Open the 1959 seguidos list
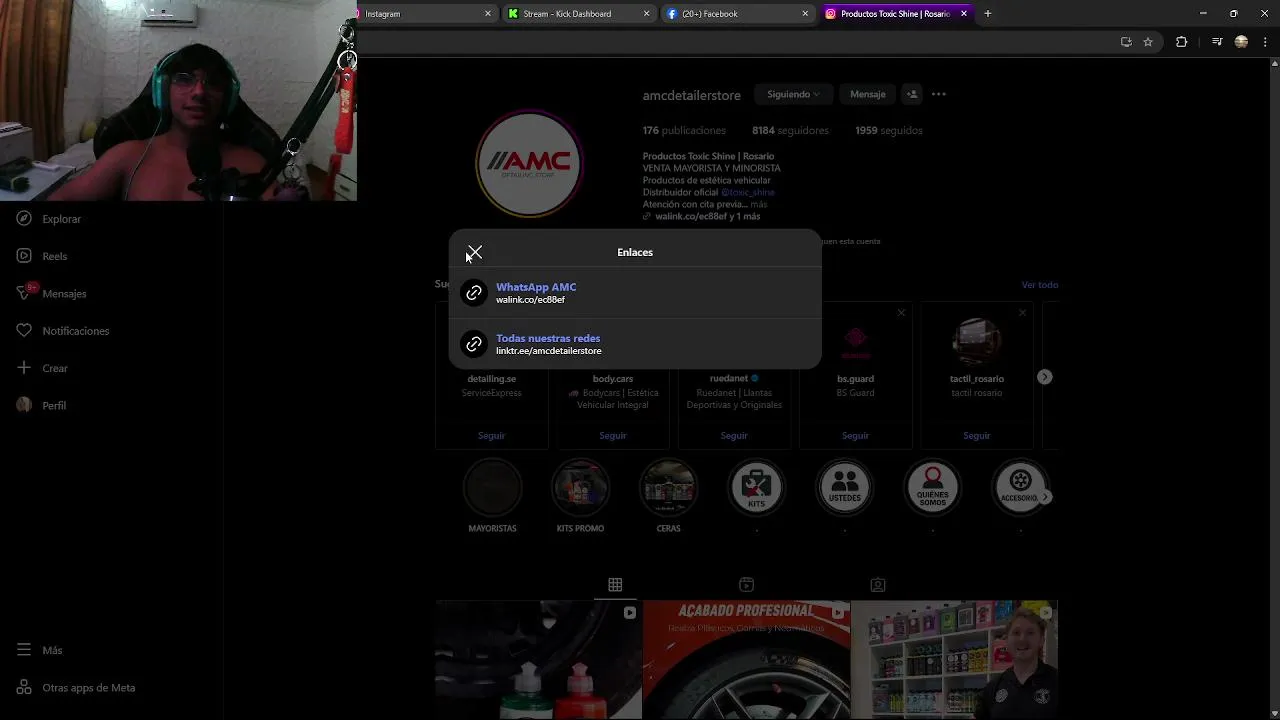The height and width of the screenshot is (720, 1280). pos(888,131)
